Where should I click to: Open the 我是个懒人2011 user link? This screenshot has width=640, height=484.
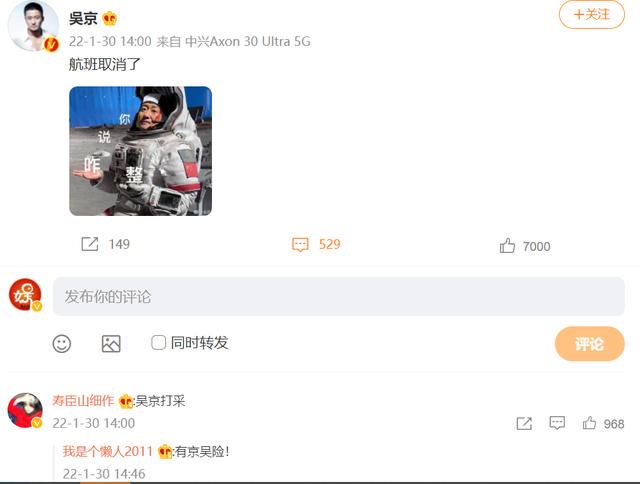[x=108, y=451]
